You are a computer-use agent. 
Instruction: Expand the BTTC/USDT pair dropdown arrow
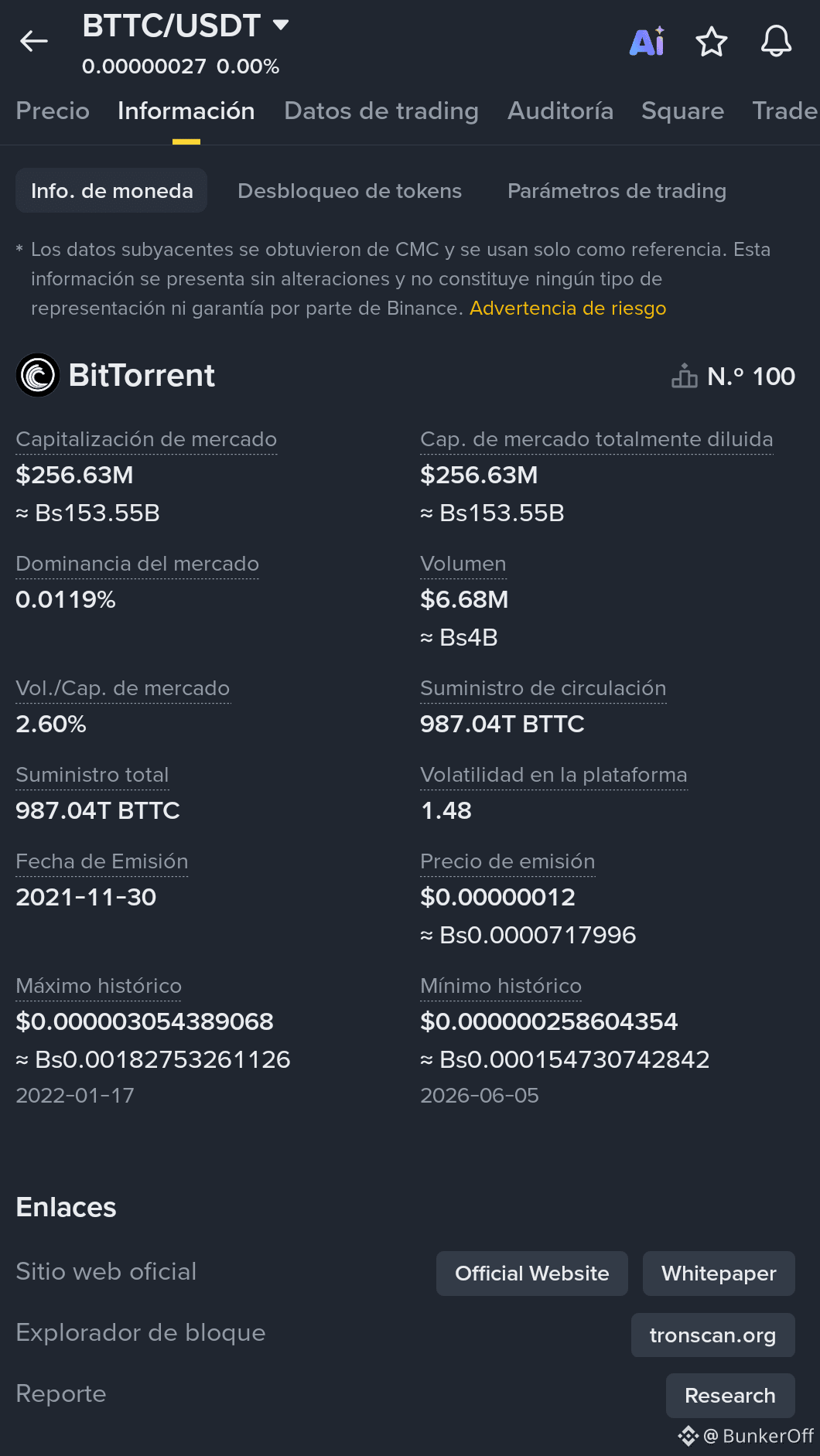click(x=281, y=25)
